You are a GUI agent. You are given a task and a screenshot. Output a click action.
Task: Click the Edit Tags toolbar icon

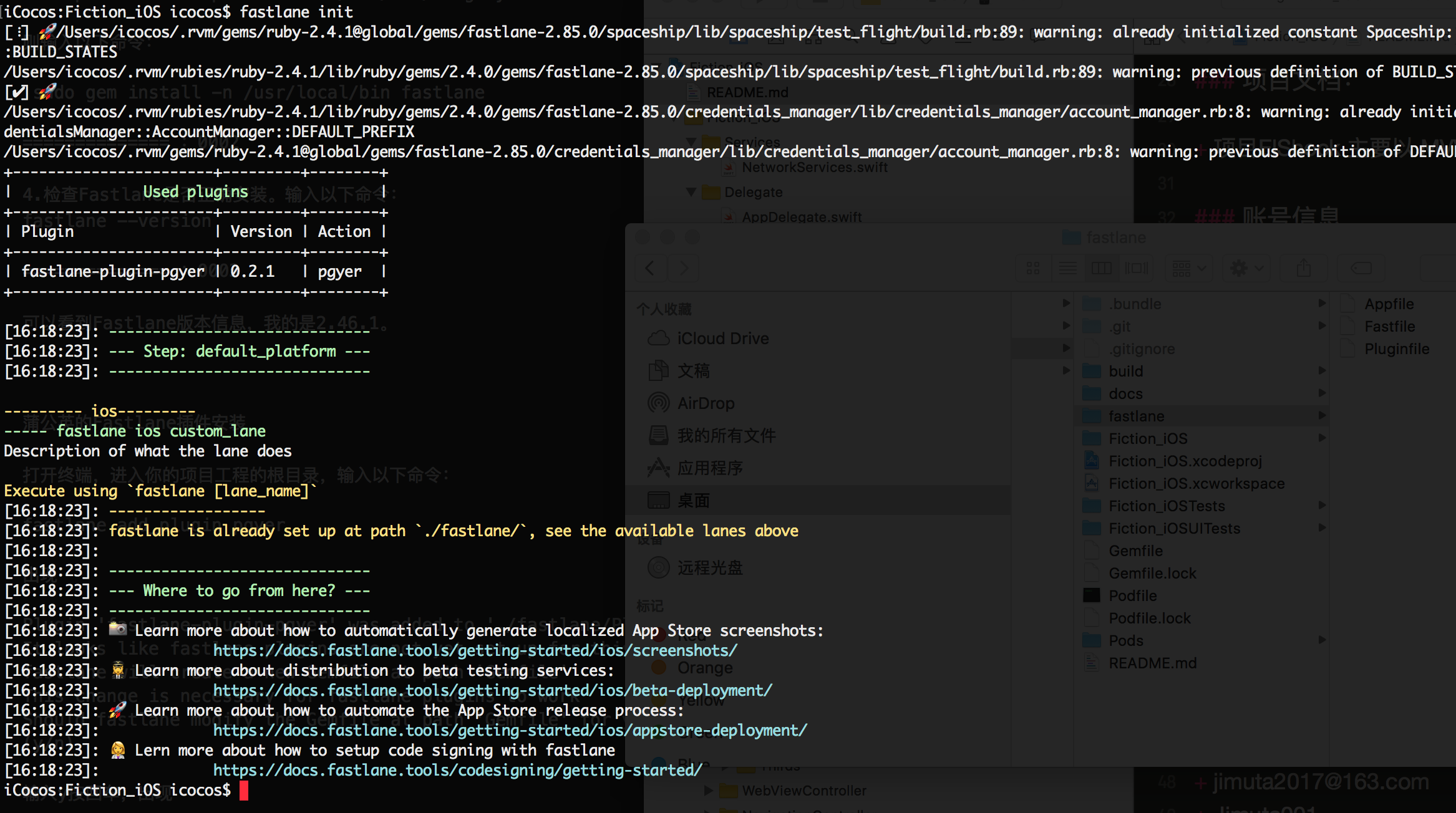click(x=1361, y=269)
